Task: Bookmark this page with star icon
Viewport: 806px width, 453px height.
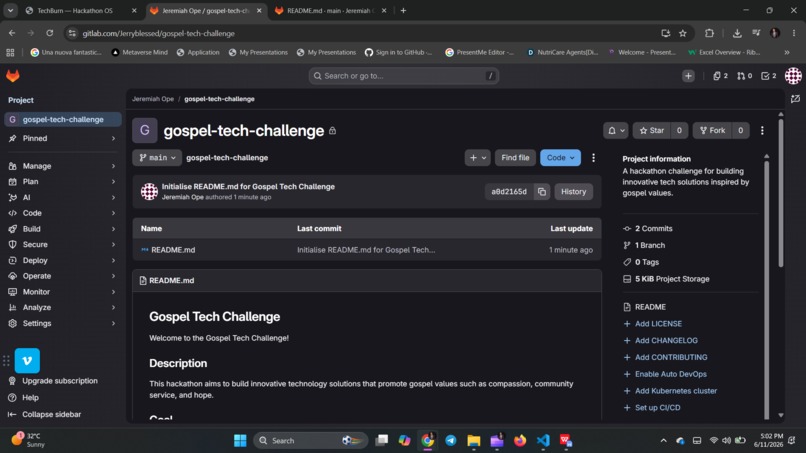Action: click(683, 33)
